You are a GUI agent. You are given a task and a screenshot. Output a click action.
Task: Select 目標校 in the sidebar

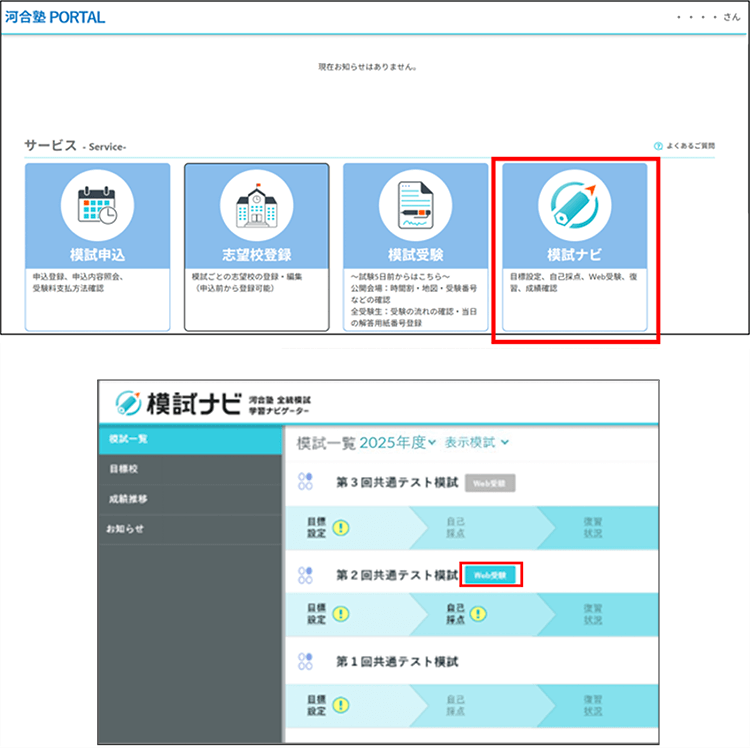(x=190, y=469)
